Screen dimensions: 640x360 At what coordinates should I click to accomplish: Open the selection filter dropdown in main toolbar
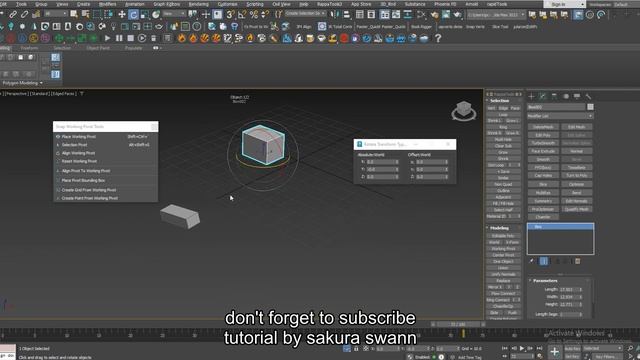56,14
